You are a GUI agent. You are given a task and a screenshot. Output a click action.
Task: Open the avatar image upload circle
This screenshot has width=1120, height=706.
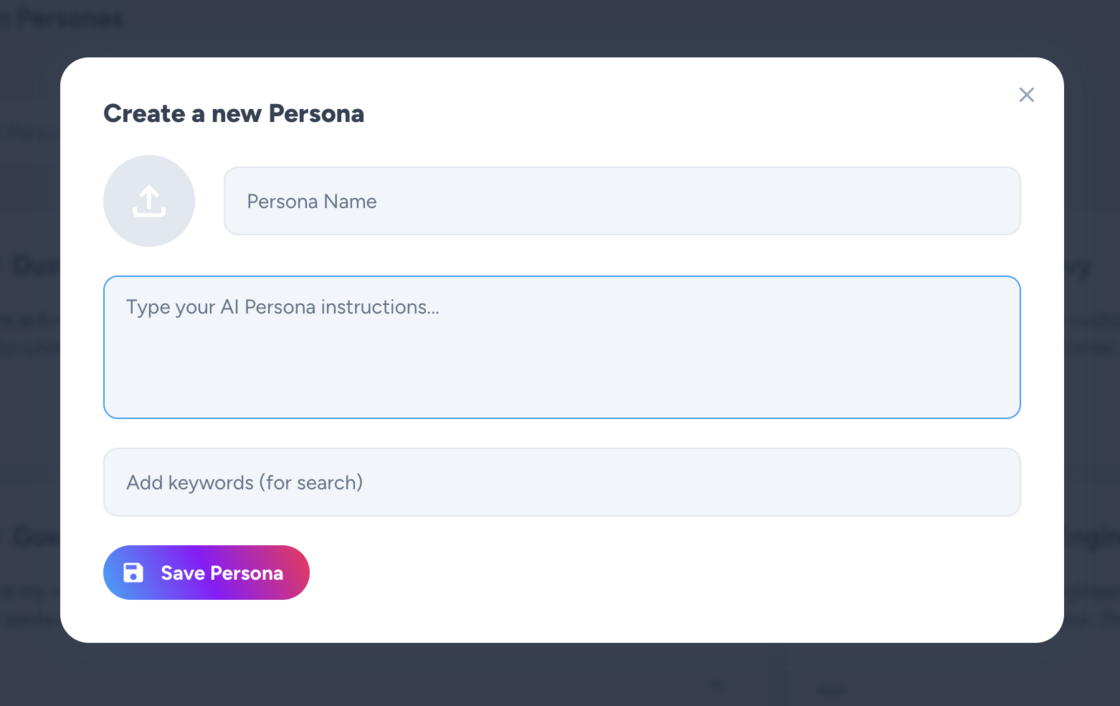click(x=149, y=201)
